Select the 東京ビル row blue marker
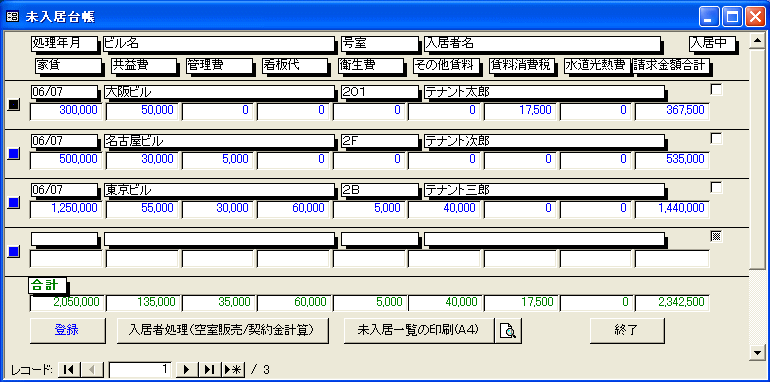This screenshot has height=382, width=770. (14, 202)
